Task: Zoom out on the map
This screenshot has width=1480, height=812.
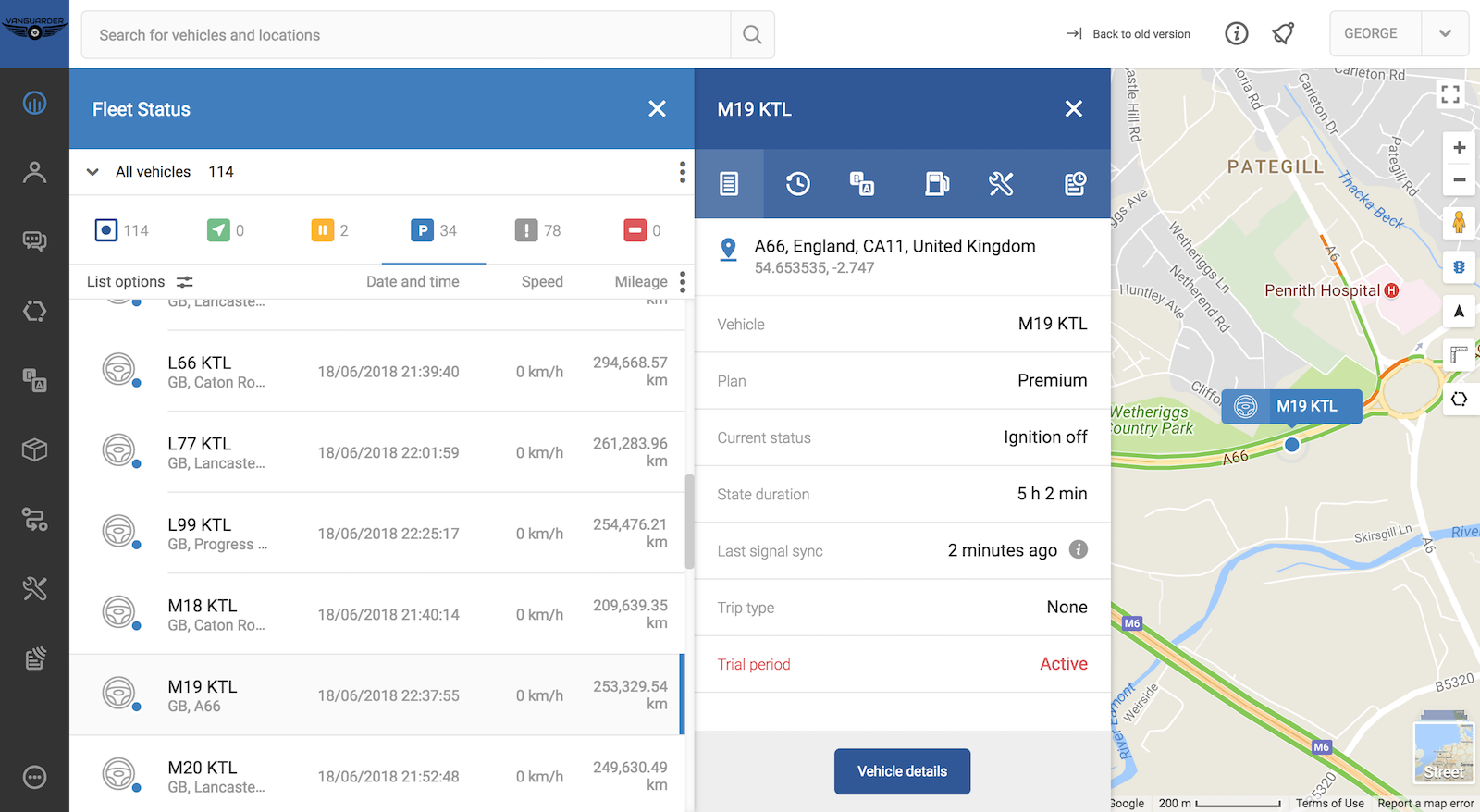Action: click(1459, 180)
